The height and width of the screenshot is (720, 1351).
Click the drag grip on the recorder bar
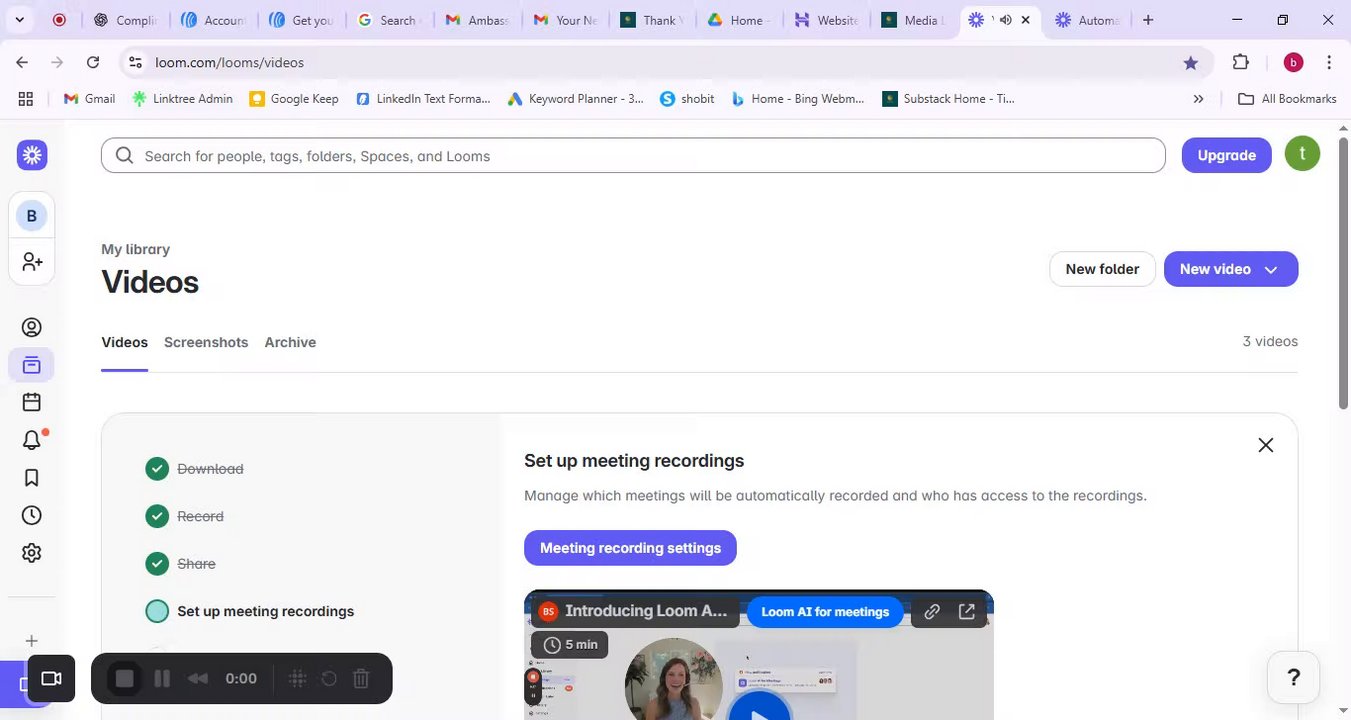(x=297, y=679)
